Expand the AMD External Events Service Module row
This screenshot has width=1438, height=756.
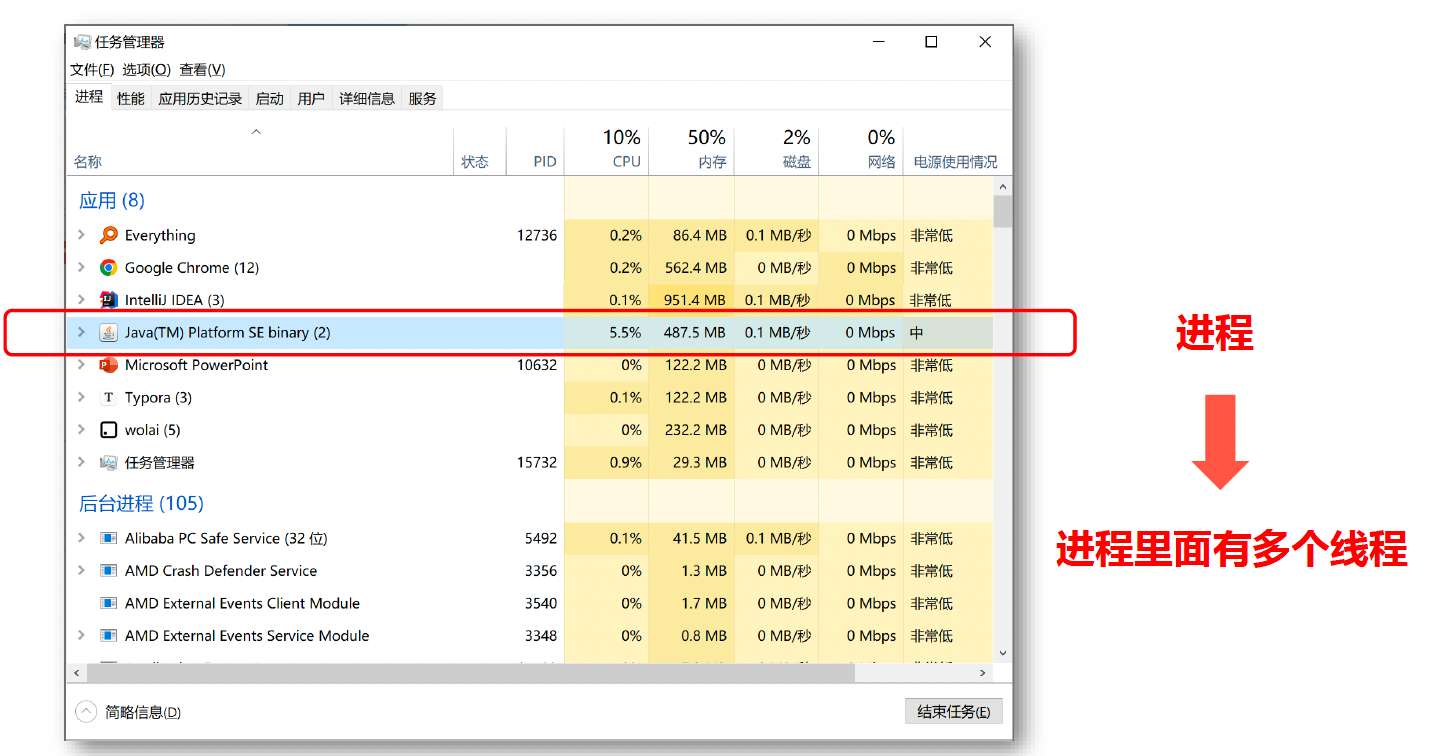(x=81, y=636)
